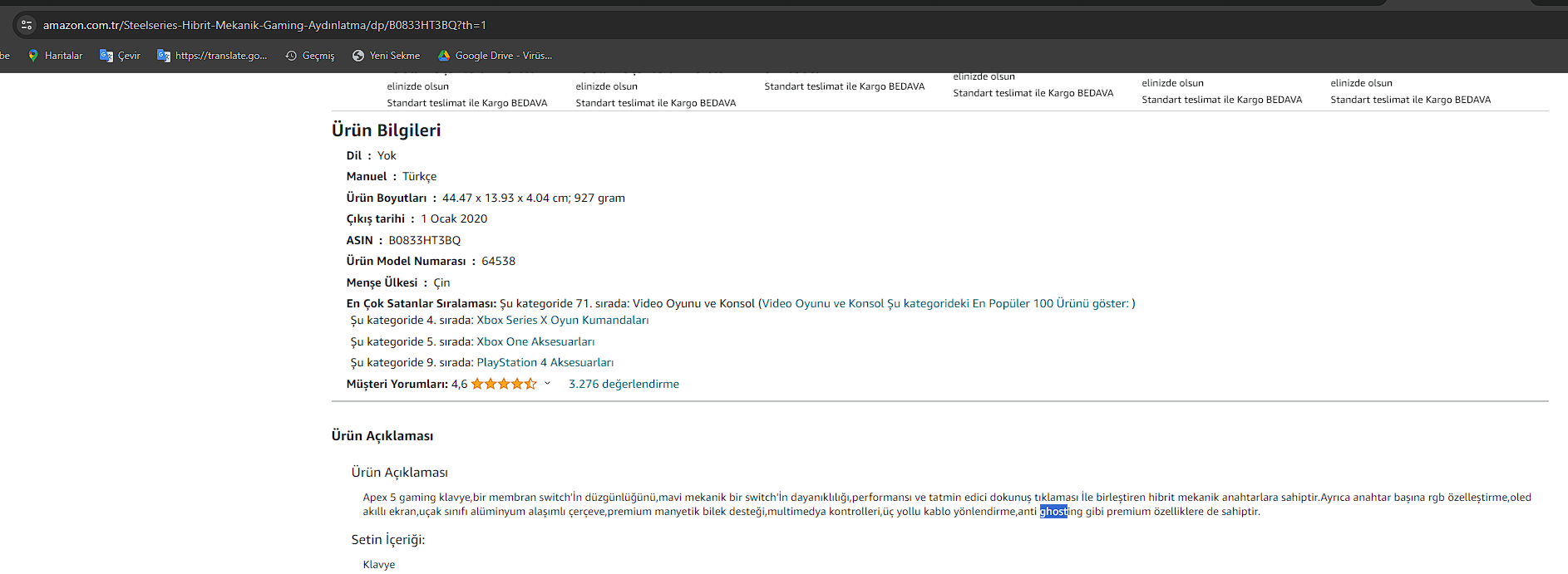This screenshot has height=574, width=1568.
Task: Open the PlayStation 4 Aksesuarları link
Action: click(x=545, y=362)
